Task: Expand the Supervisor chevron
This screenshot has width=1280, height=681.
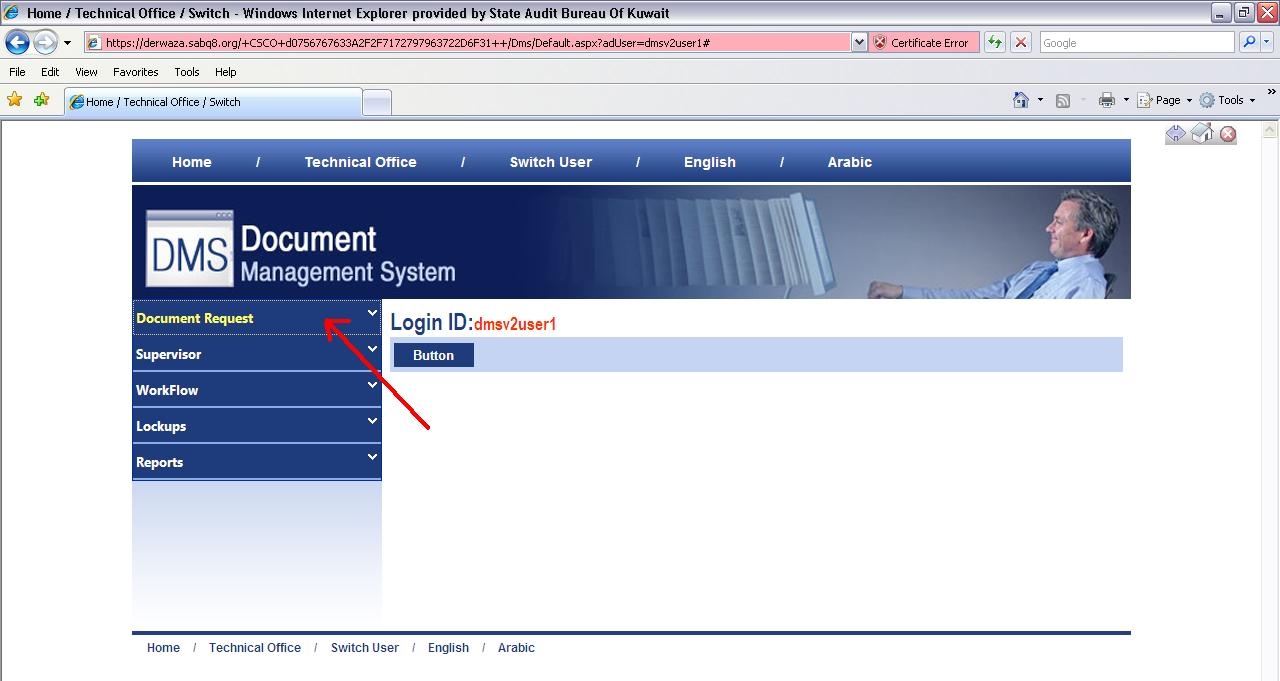Action: 372,349
